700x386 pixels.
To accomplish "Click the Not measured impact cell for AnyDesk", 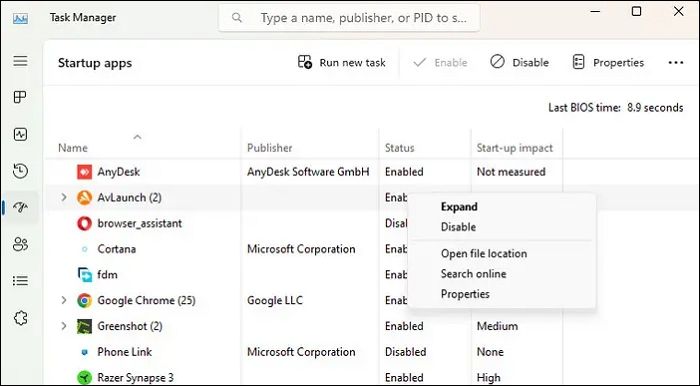I will pos(511,172).
